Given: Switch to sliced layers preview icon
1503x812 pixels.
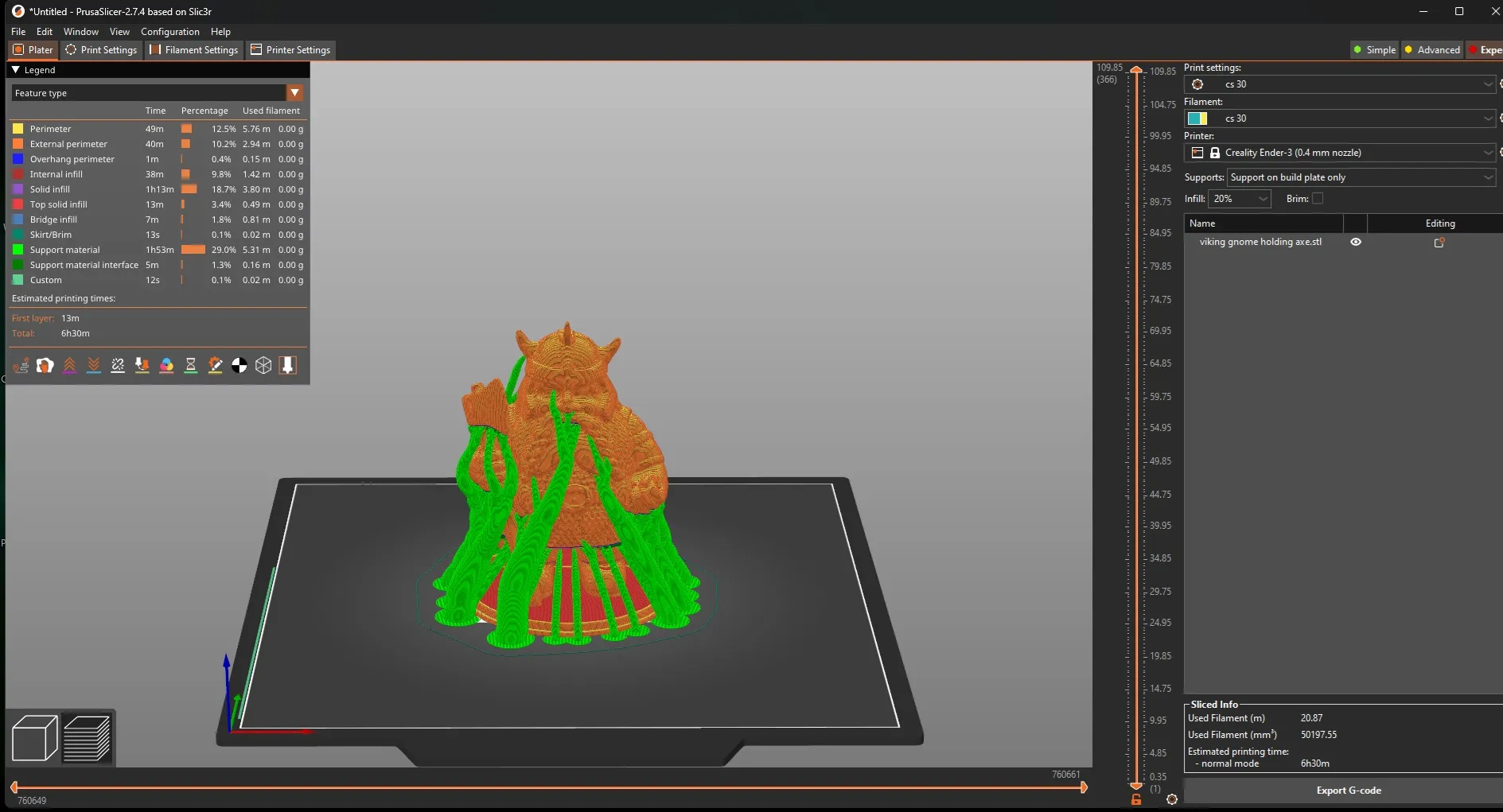Looking at the screenshot, I should click(x=87, y=738).
